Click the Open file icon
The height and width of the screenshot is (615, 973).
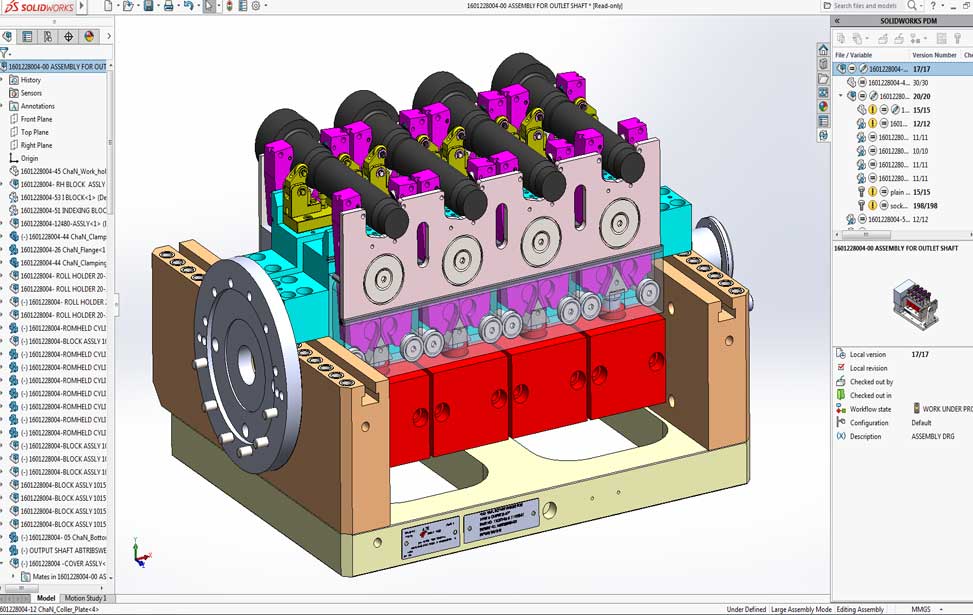coord(128,6)
